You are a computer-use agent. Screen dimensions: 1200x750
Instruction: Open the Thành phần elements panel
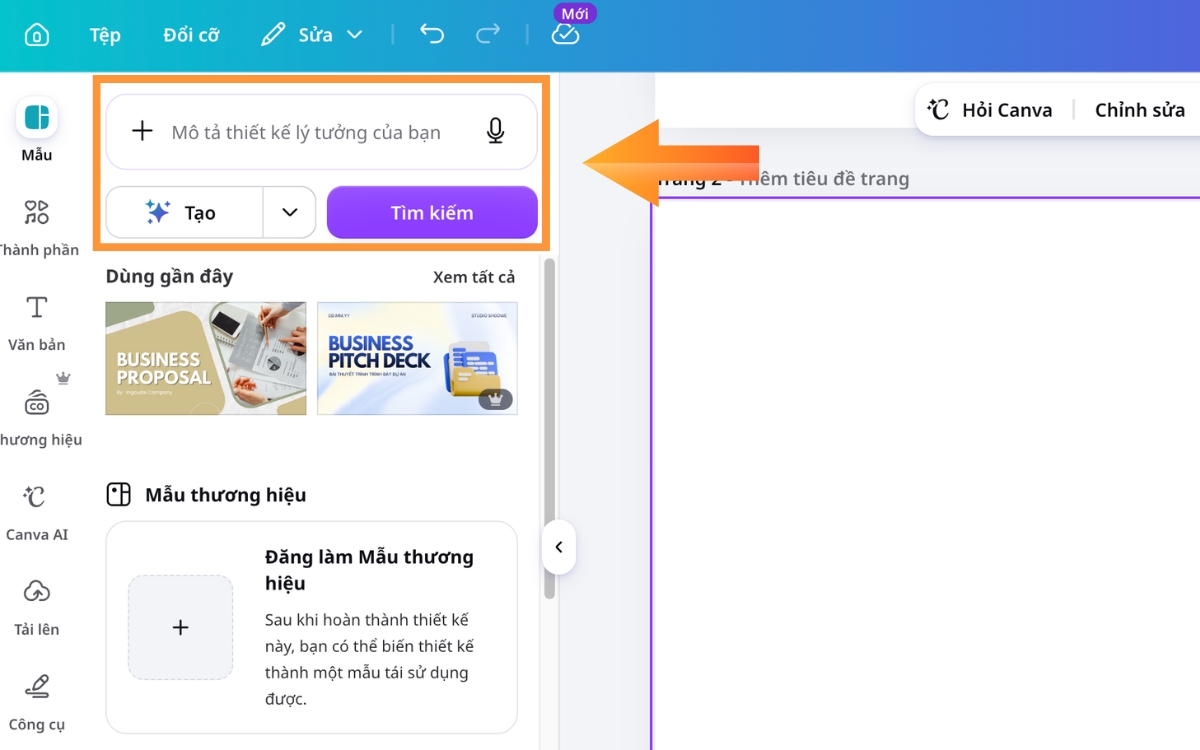(x=37, y=227)
